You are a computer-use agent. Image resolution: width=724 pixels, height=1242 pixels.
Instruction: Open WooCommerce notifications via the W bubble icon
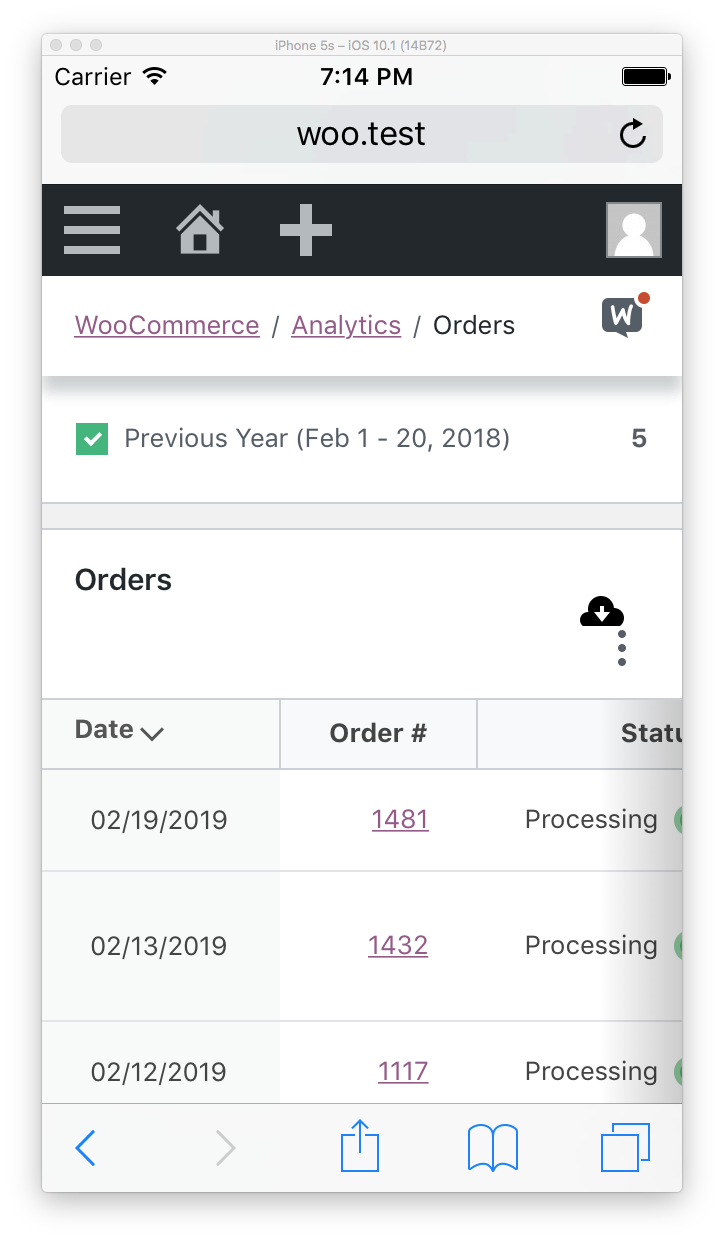tap(622, 317)
